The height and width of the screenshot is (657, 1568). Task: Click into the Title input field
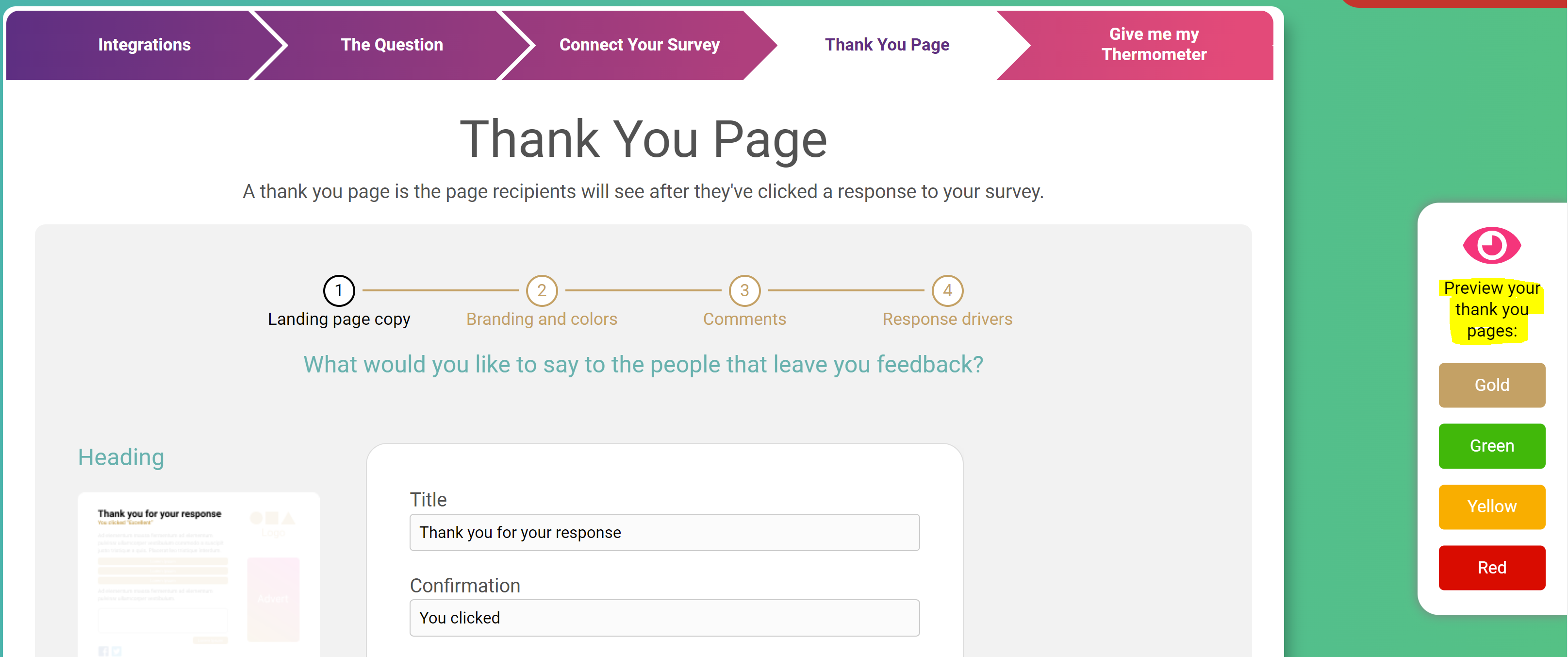(x=665, y=532)
